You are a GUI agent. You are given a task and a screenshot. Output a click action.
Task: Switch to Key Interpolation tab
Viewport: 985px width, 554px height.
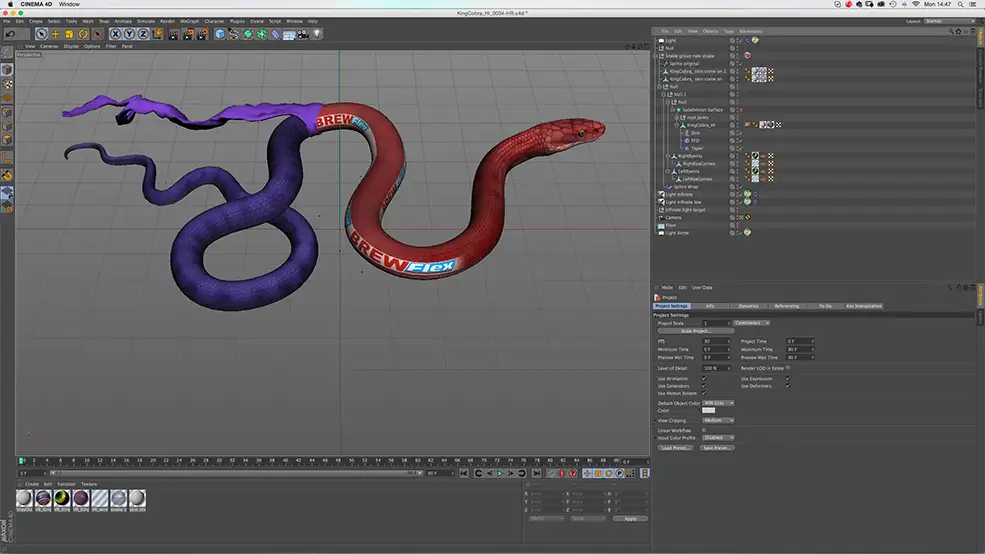864,306
